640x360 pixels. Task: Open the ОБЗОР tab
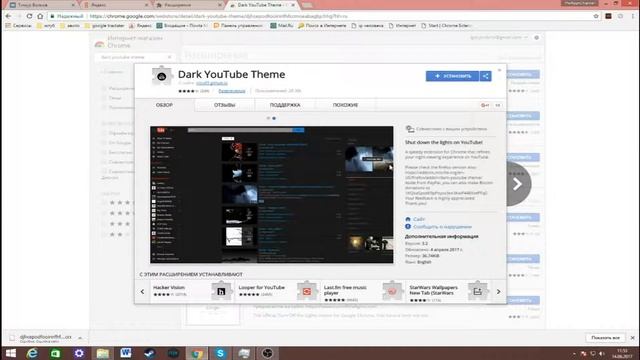pos(164,105)
